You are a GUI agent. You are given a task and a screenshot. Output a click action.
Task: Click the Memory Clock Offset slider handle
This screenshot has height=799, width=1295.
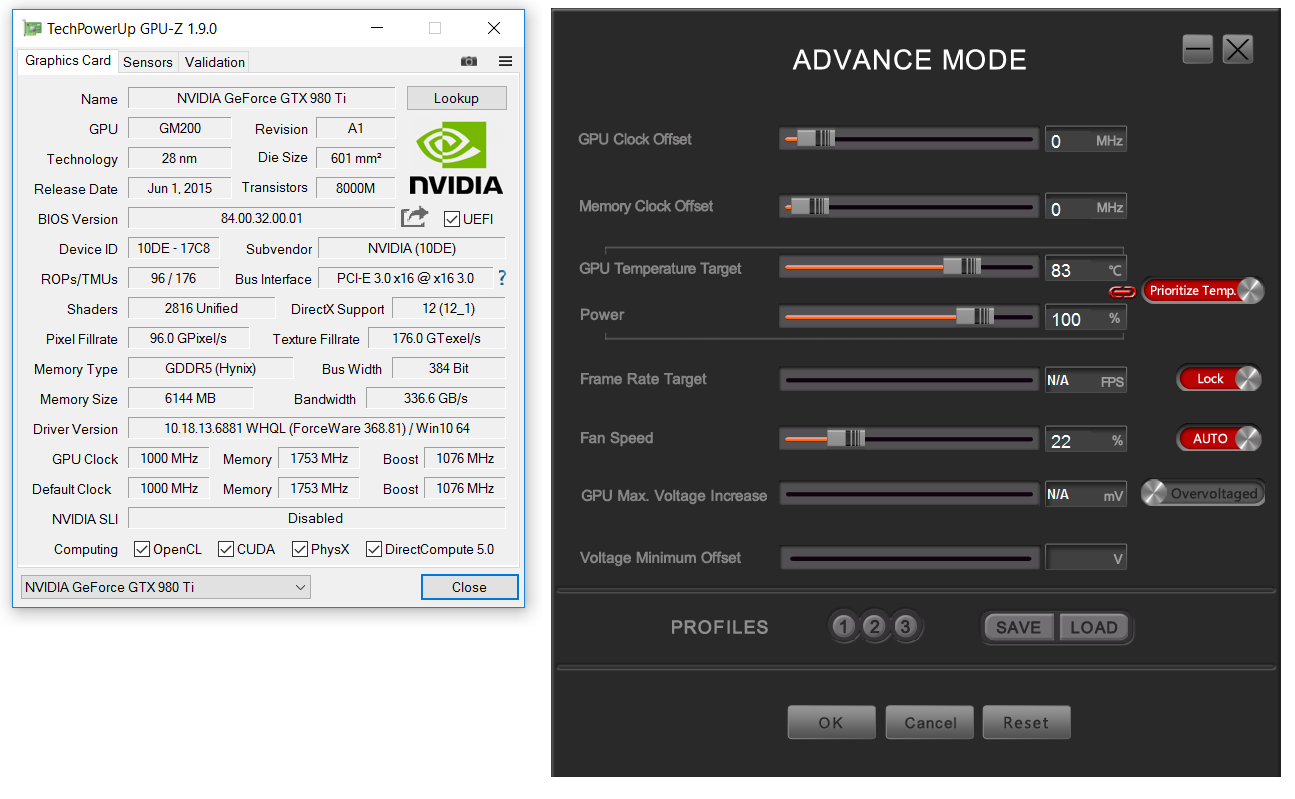[810, 206]
